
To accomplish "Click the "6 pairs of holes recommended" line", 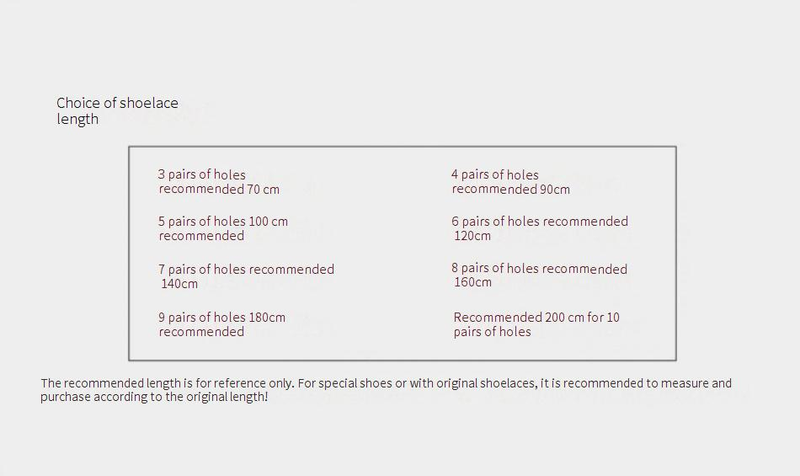I will pos(539,221).
